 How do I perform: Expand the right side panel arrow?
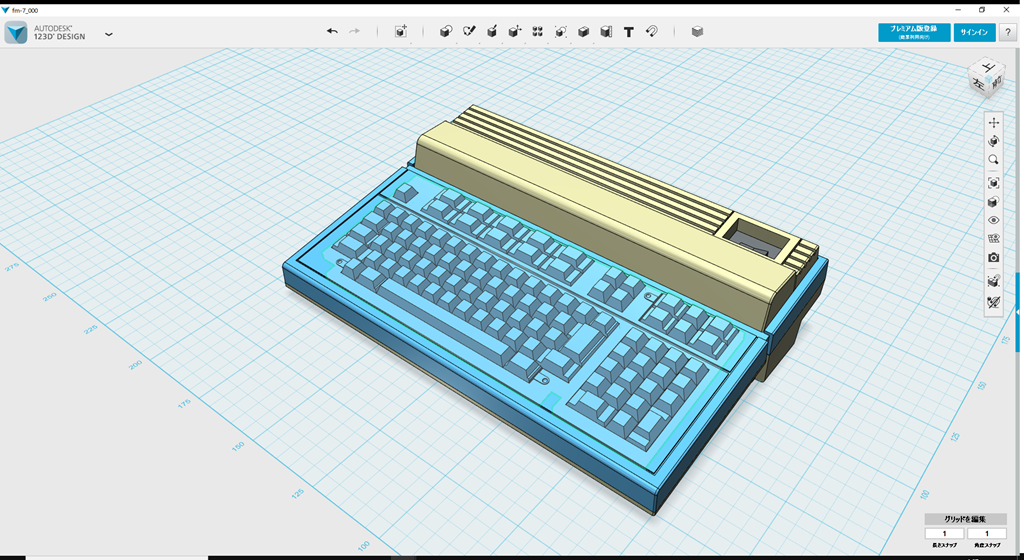click(x=1018, y=312)
